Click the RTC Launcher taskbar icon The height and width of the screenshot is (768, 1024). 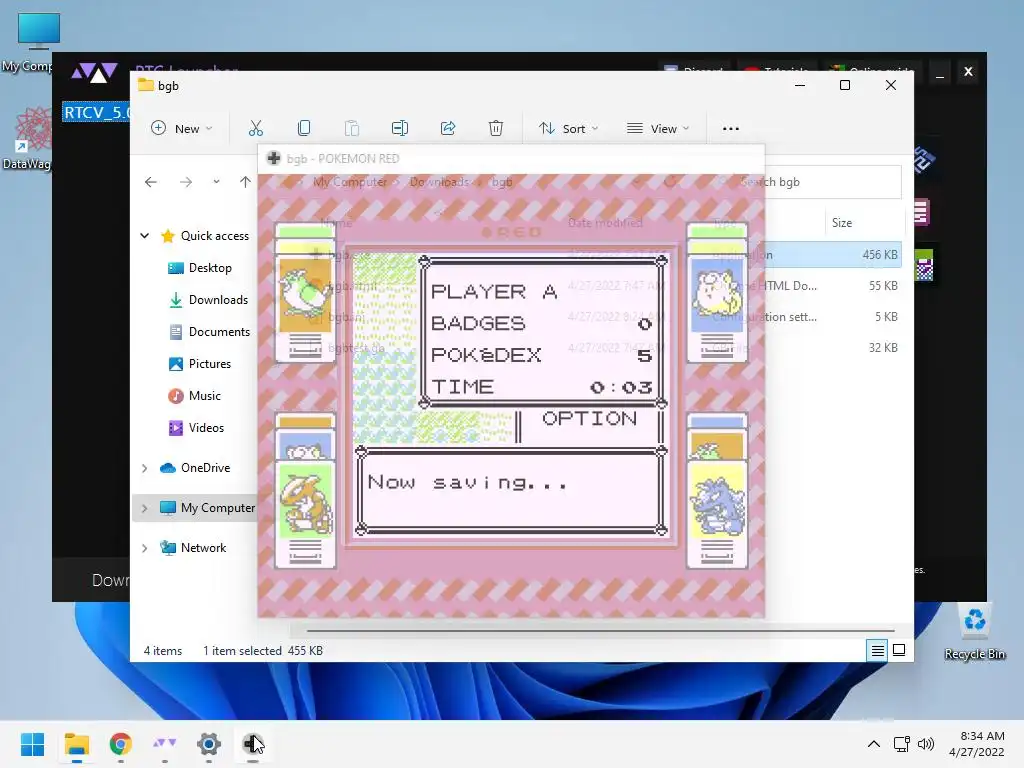165,744
